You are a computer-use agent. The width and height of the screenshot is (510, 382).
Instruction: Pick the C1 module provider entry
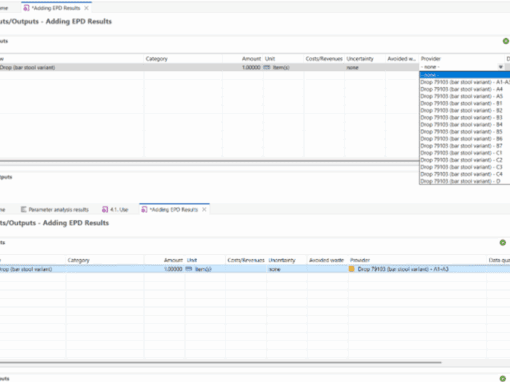[464, 153]
